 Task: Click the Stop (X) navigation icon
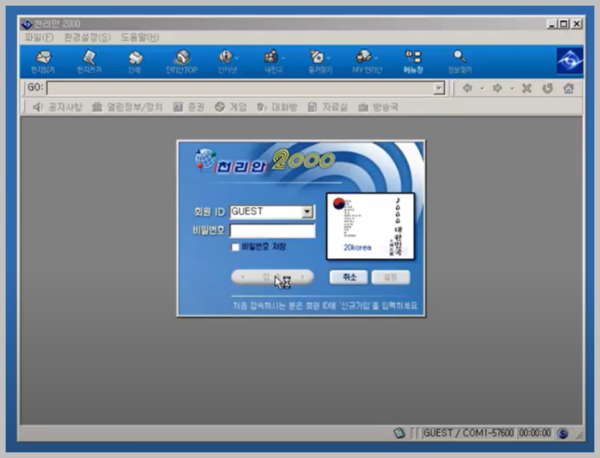pyautogui.click(x=527, y=88)
